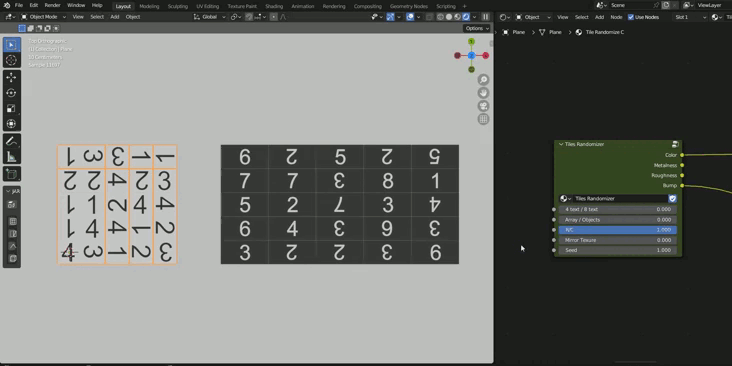Viewport: 732px width, 366px height.
Task: Choose the Rotate tool
Action: click(12, 93)
